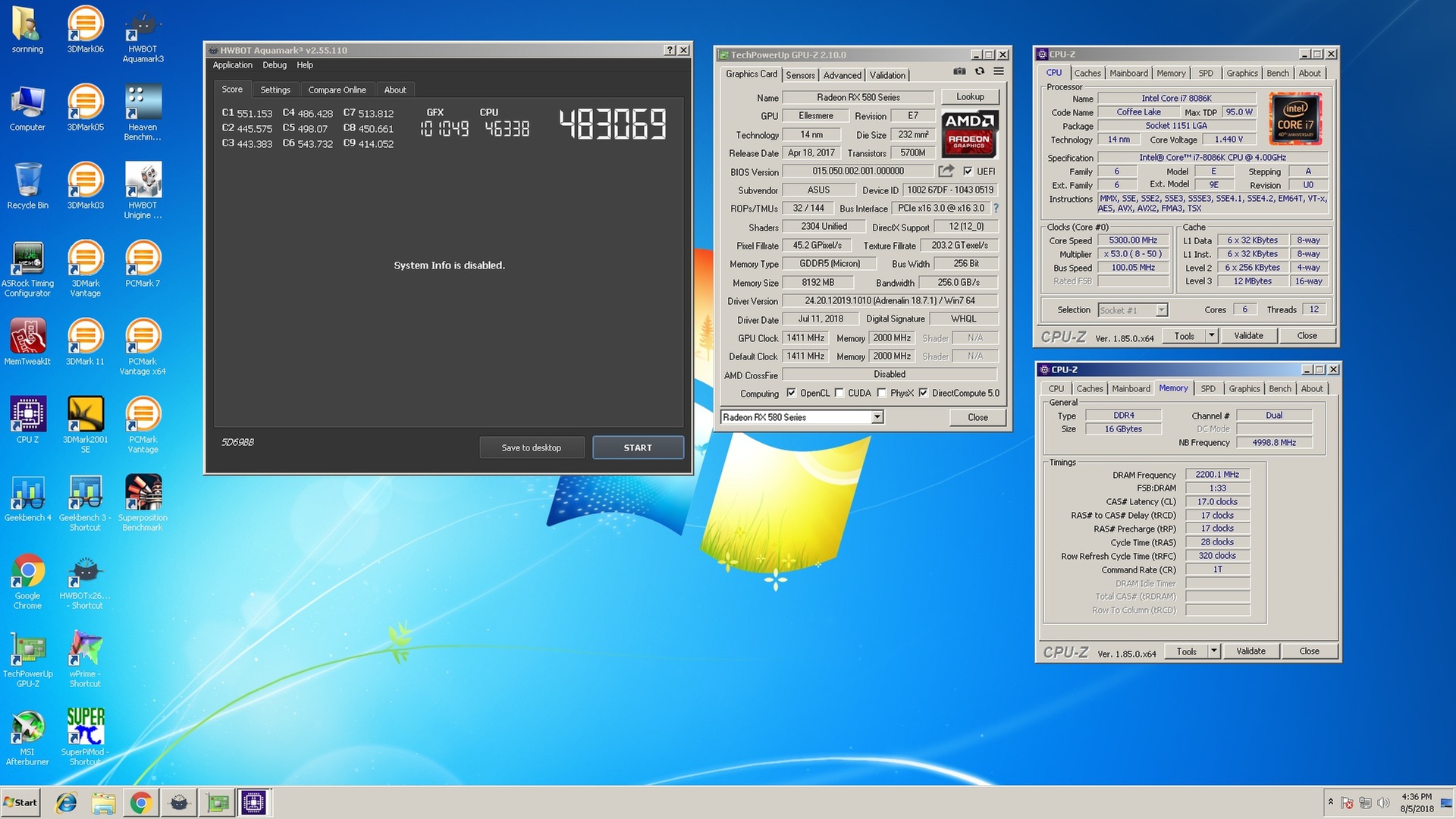Open Help menu in Aquamark

305,65
